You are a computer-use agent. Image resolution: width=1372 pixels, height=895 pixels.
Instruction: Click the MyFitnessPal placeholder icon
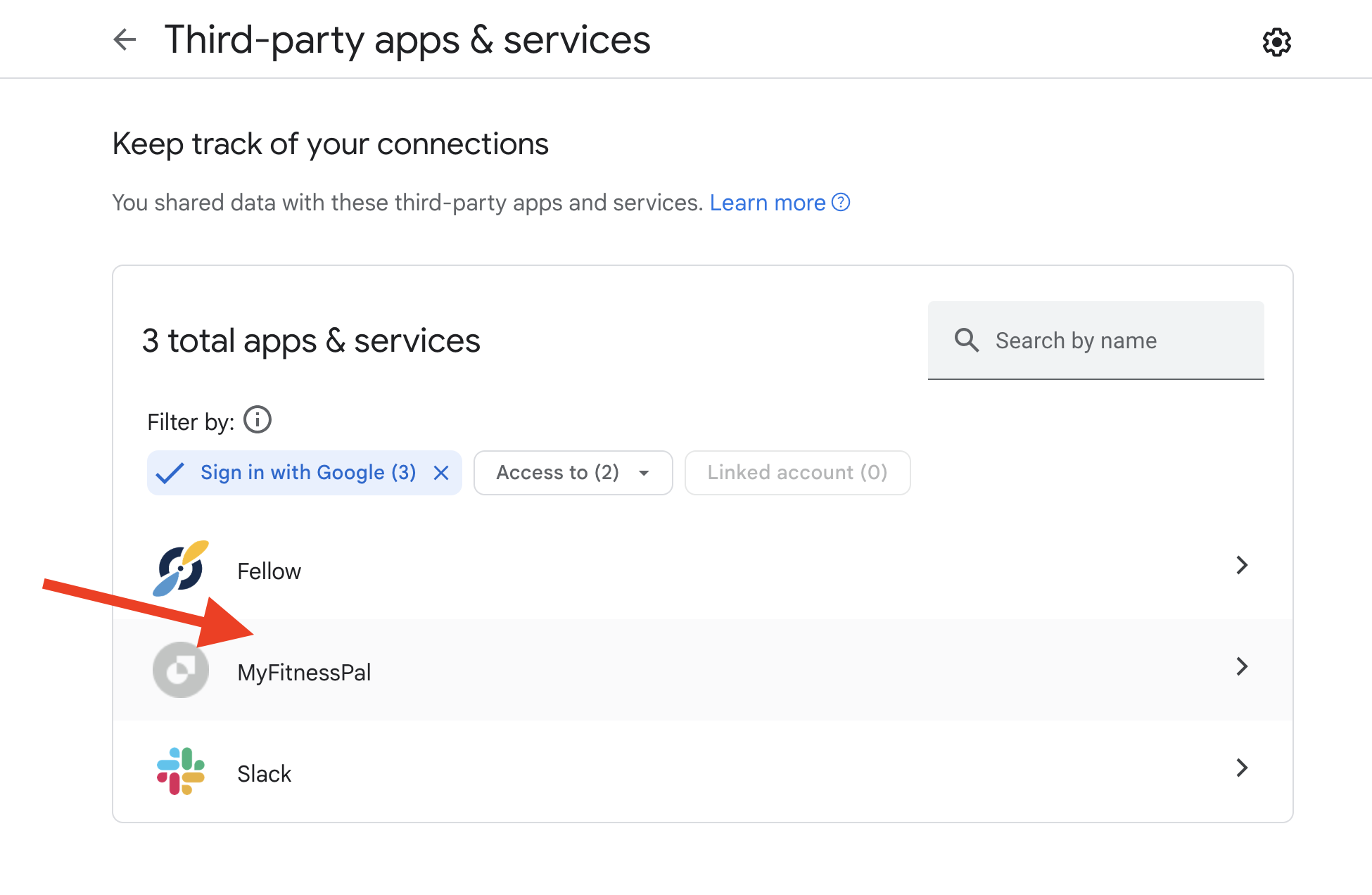(181, 670)
